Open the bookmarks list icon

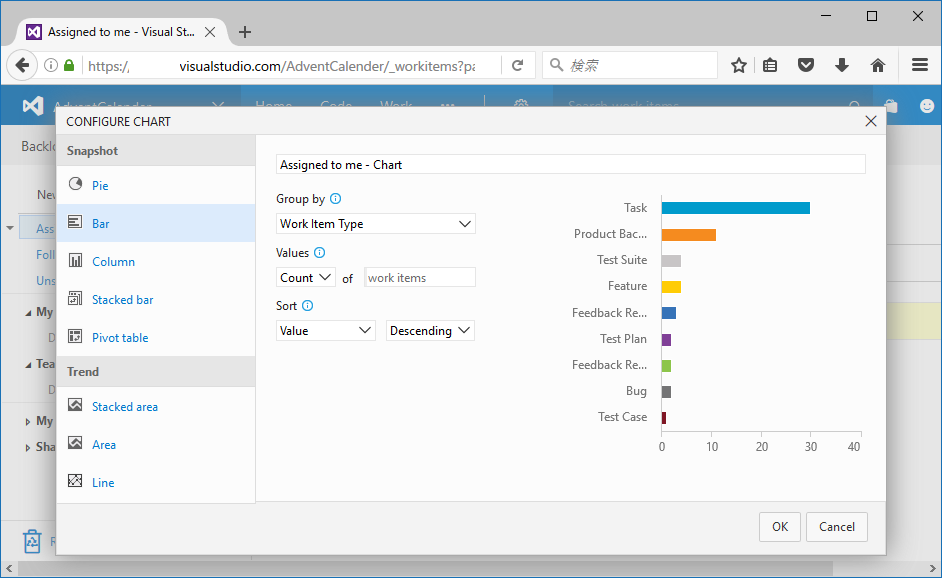coord(770,65)
